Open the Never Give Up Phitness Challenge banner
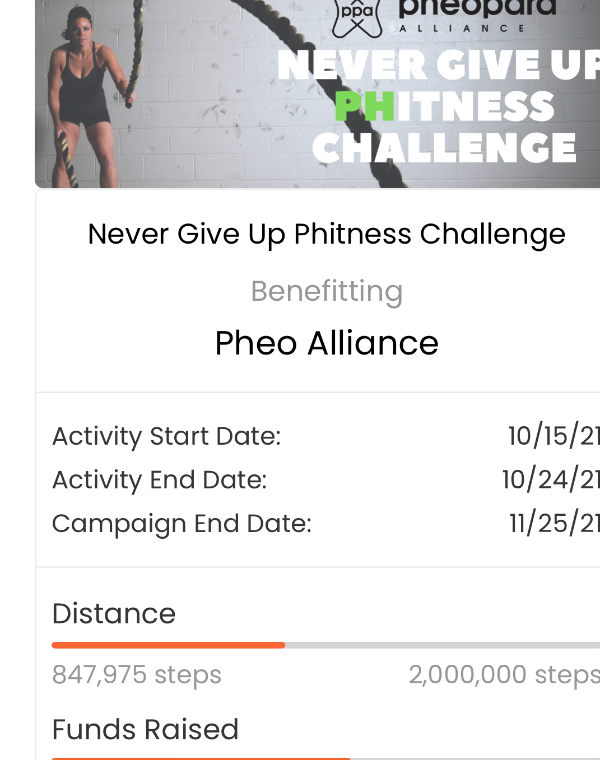600x760 pixels. coord(317,94)
